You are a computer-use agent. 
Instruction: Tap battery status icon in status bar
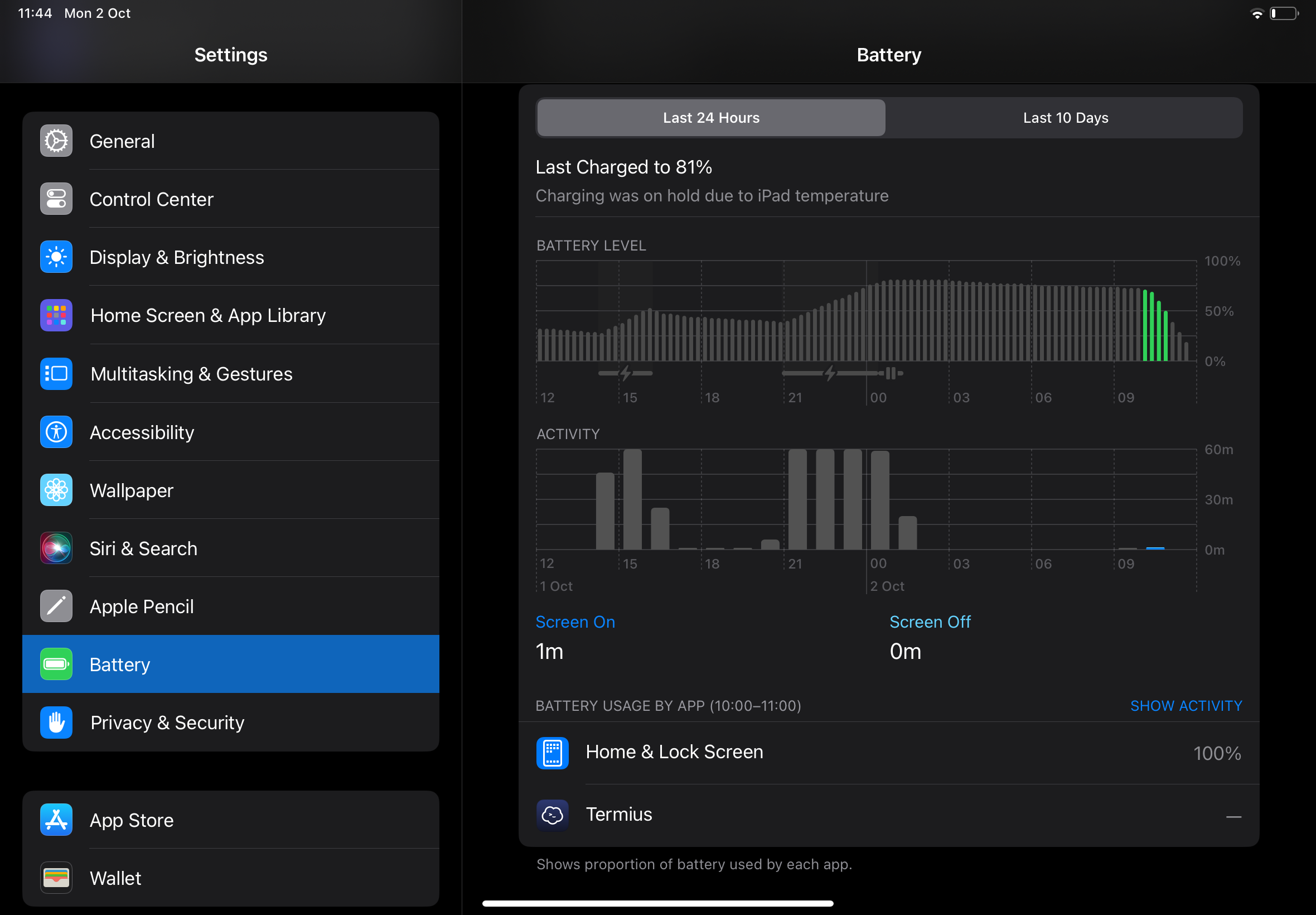tap(1284, 14)
